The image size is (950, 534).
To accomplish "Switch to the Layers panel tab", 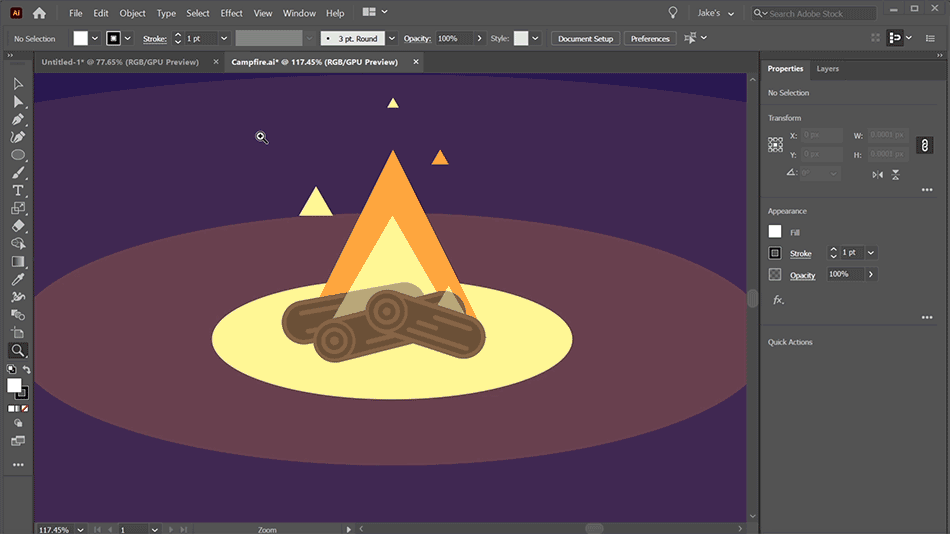I will [x=827, y=69].
